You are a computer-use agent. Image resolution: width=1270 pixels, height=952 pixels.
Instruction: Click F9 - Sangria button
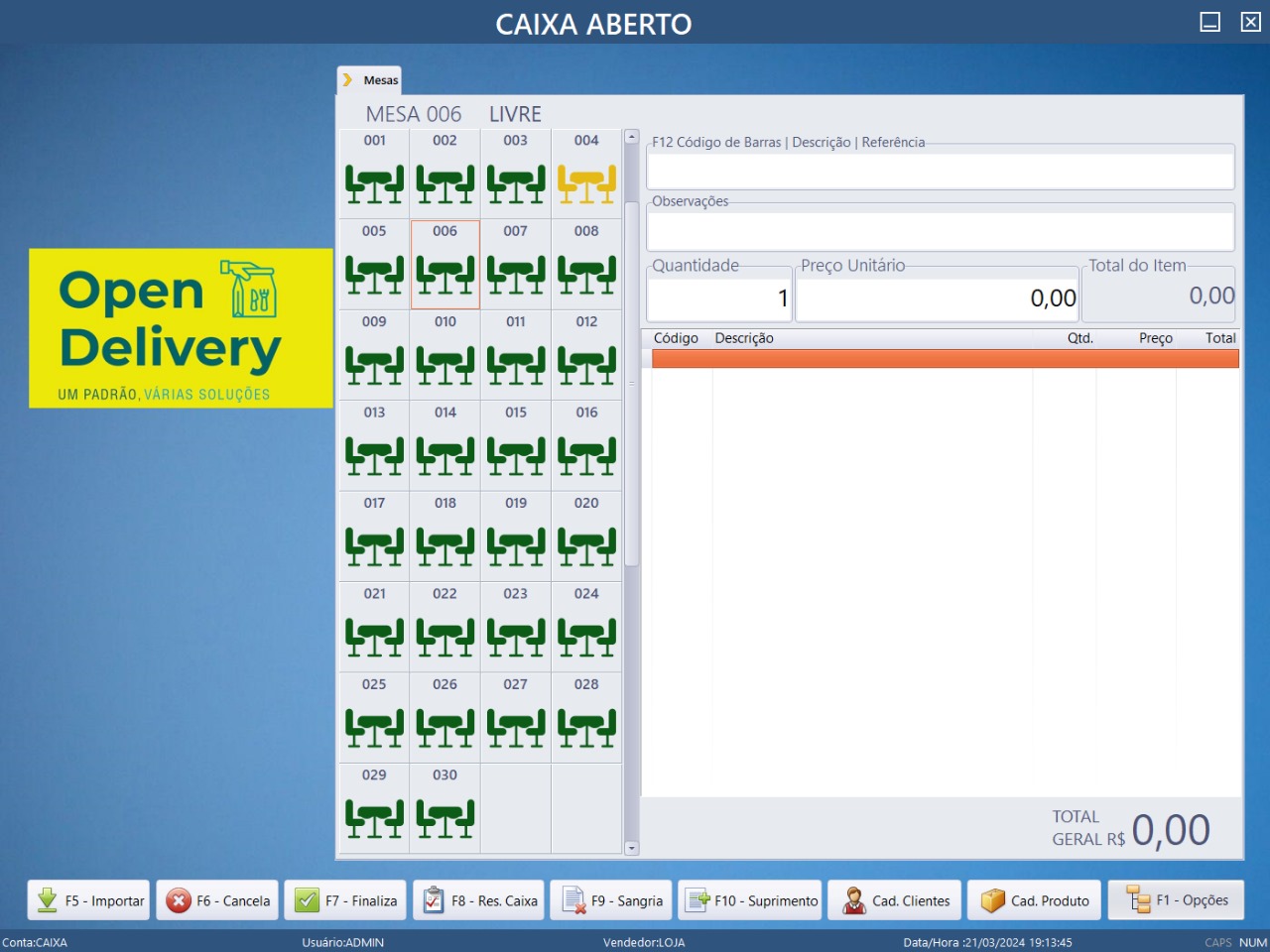611,900
